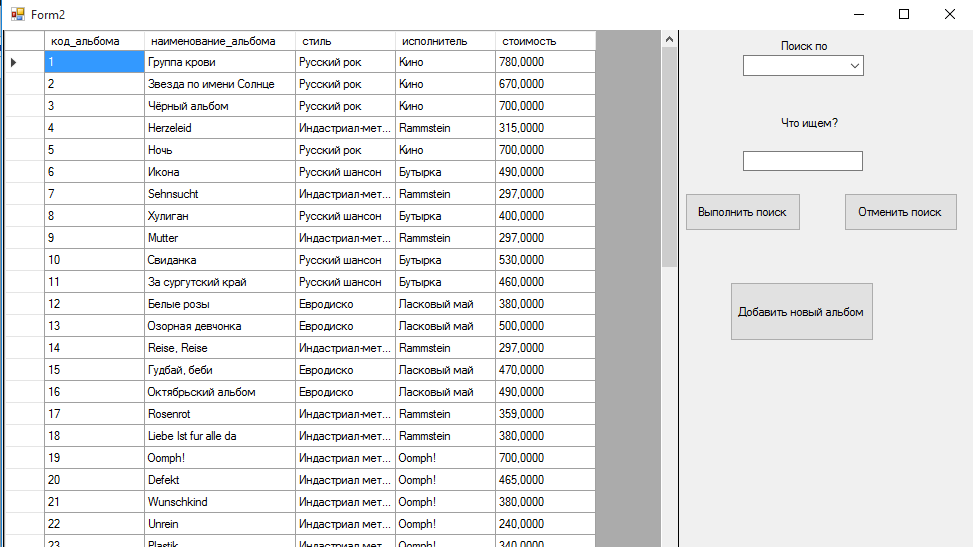The height and width of the screenshot is (547, 973).
Task: Select cell 'За сургутский край'
Action: (x=220, y=282)
